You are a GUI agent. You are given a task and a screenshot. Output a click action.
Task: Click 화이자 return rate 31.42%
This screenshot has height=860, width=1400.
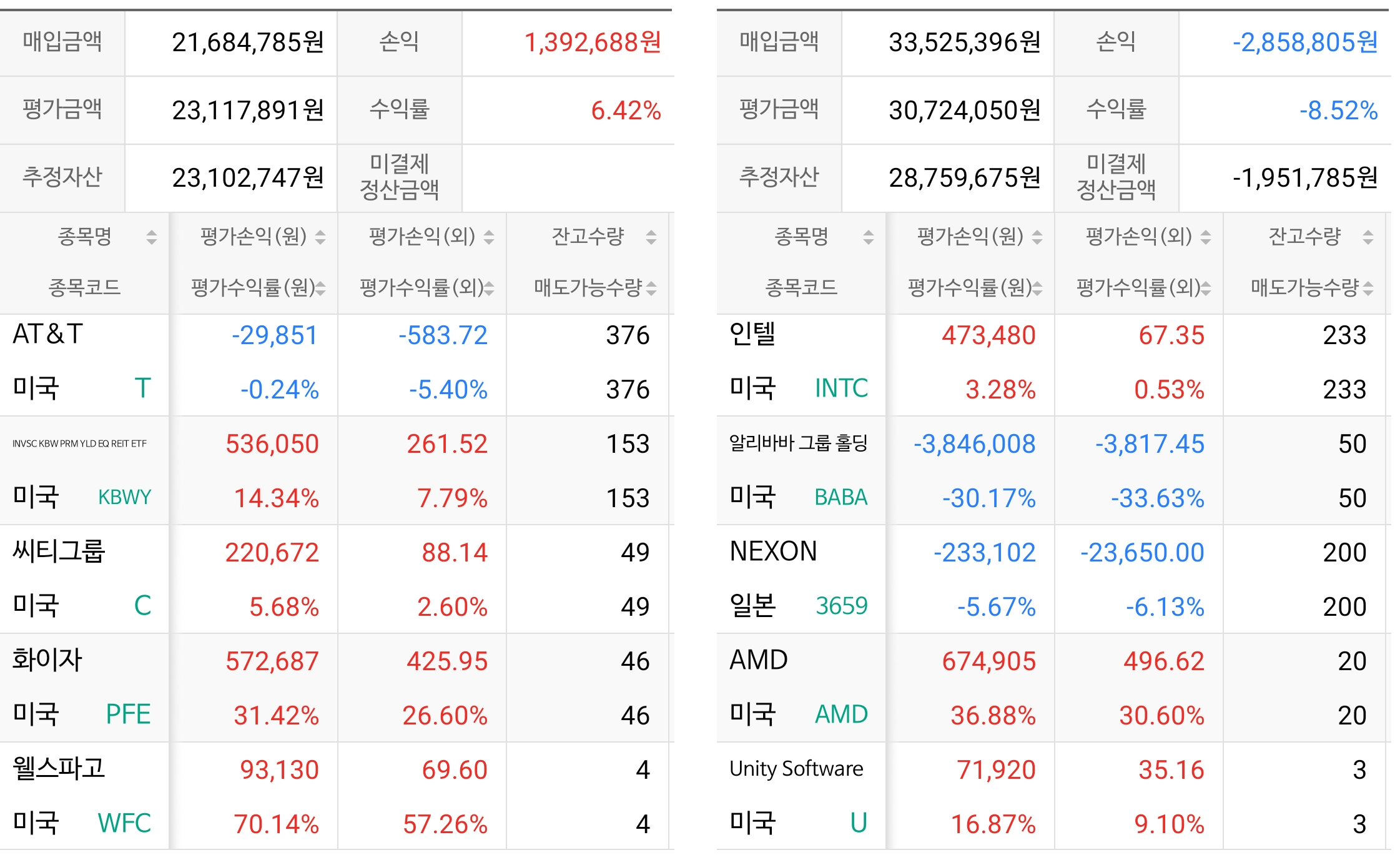276,715
